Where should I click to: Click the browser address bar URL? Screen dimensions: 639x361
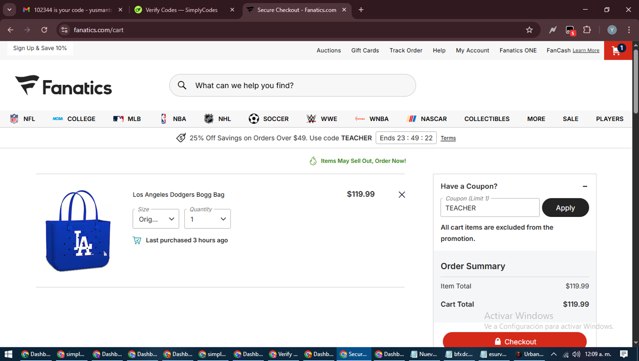(x=98, y=30)
